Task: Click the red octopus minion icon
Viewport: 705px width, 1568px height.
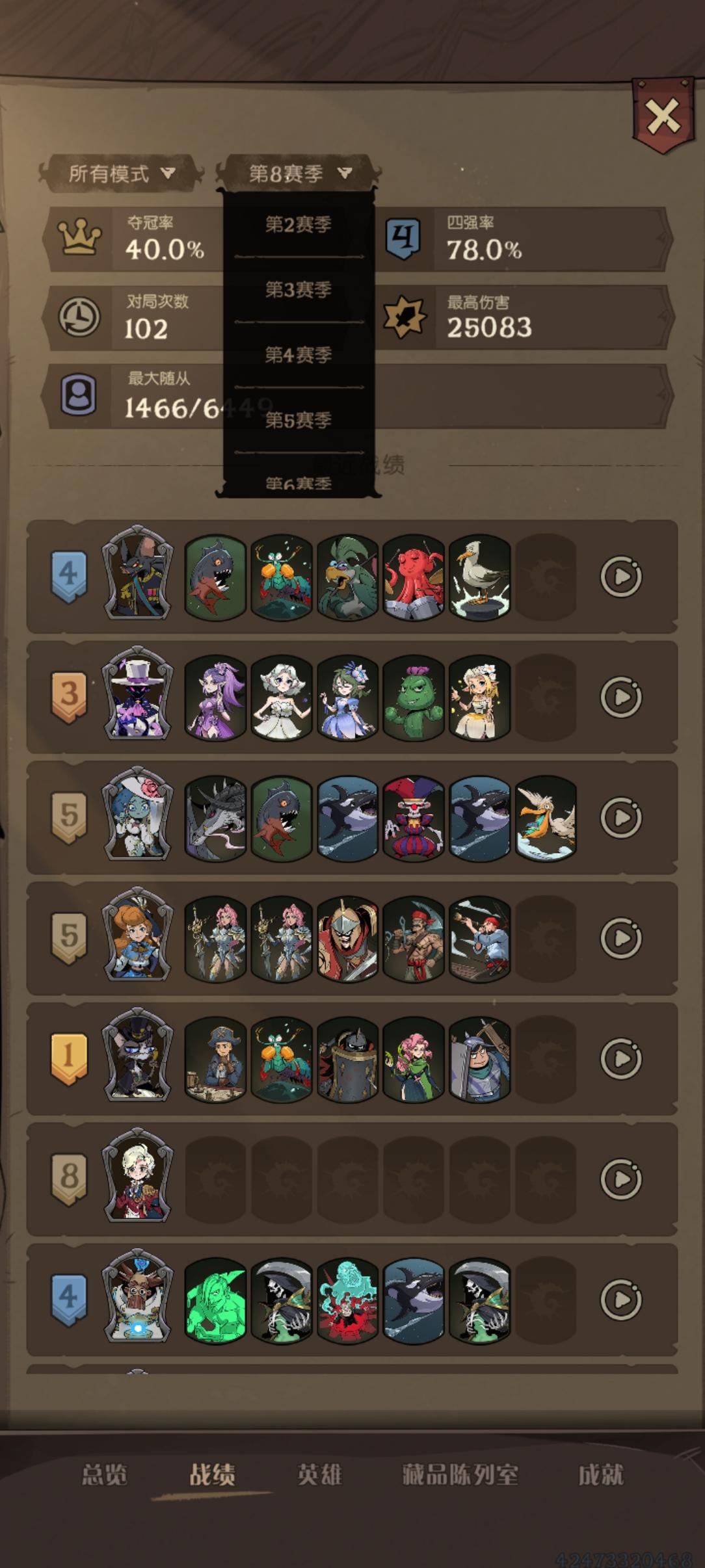Action: [x=414, y=577]
